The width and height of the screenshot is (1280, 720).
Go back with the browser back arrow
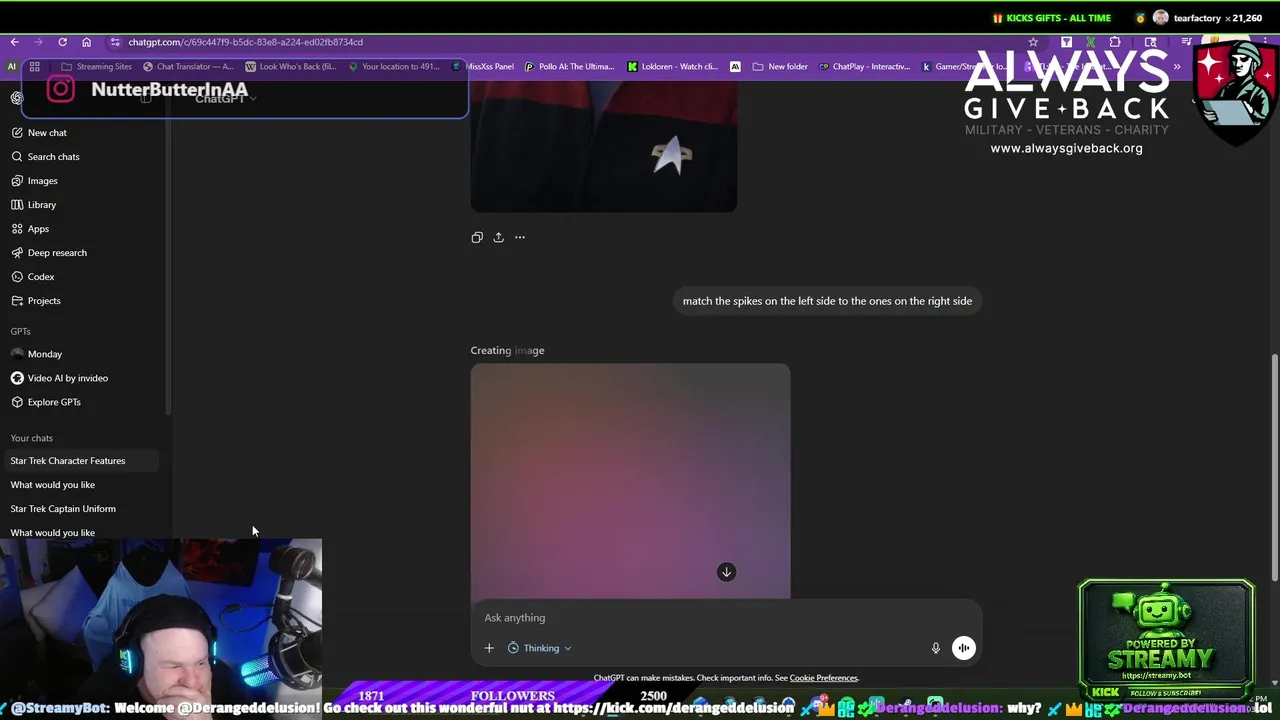(x=14, y=42)
